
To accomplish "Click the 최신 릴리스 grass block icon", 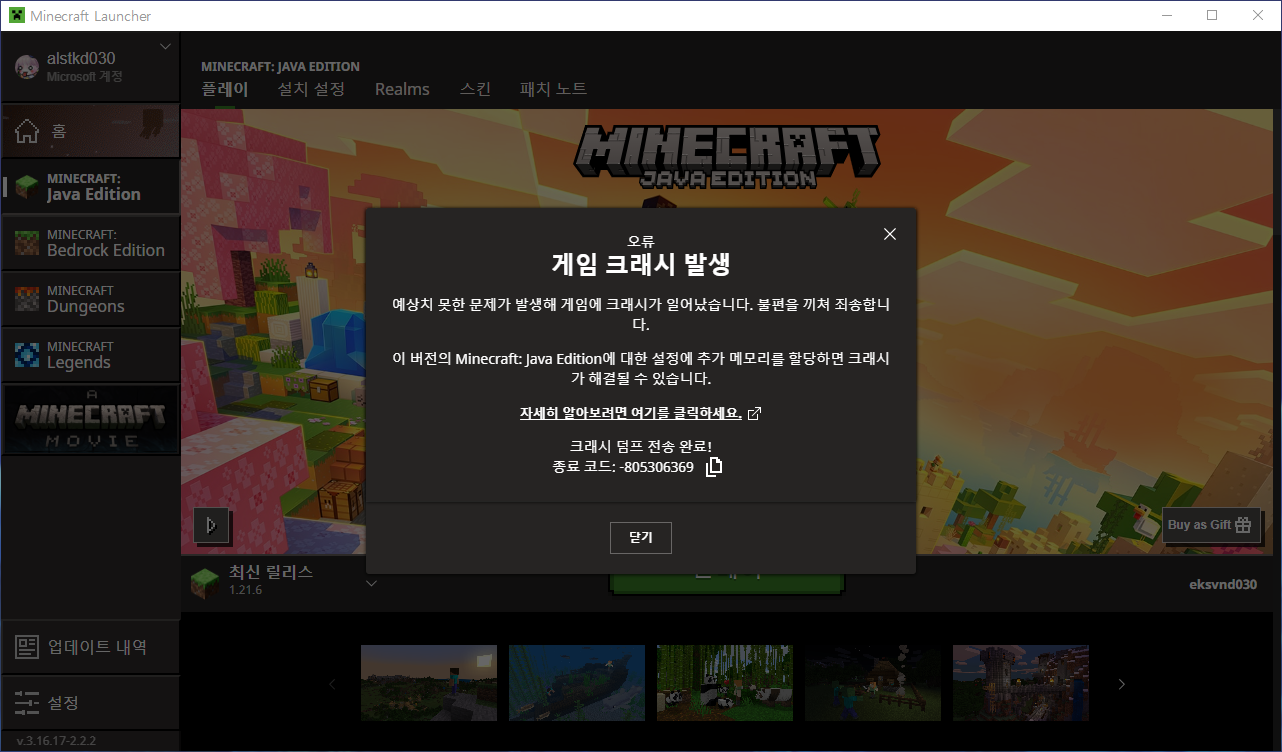I will [205, 582].
